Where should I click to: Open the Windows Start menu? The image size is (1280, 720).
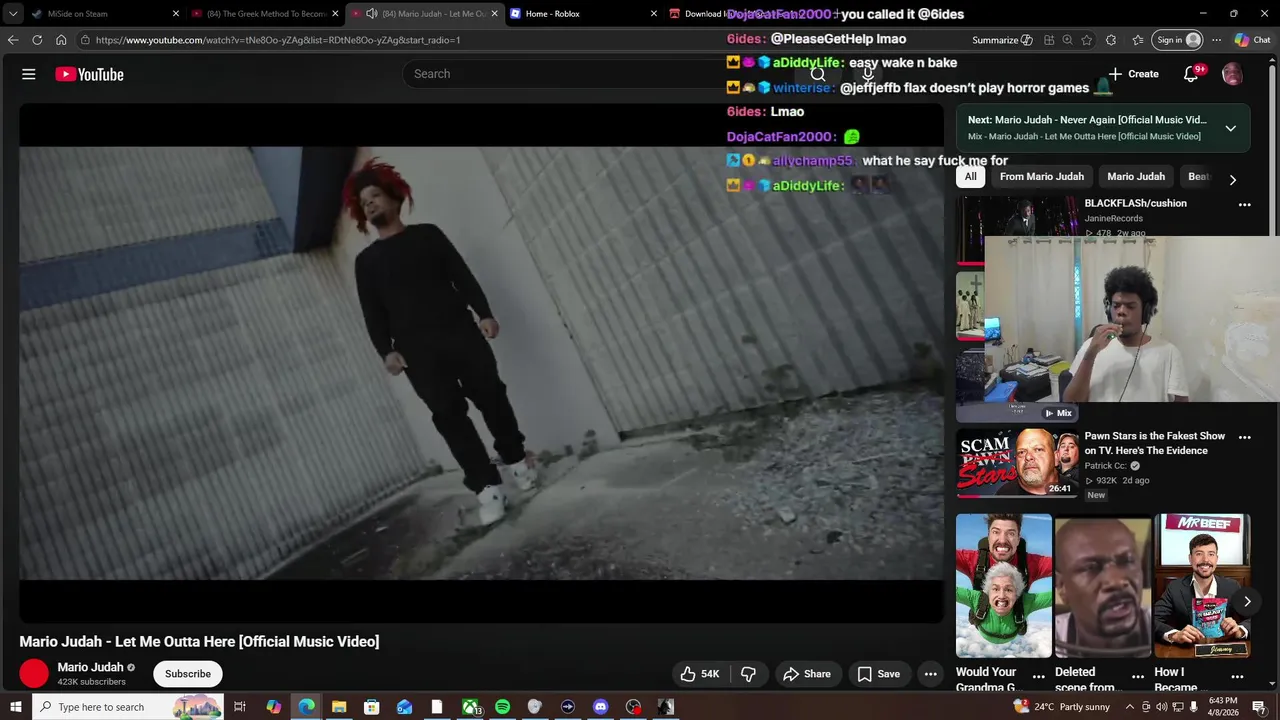click(15, 707)
